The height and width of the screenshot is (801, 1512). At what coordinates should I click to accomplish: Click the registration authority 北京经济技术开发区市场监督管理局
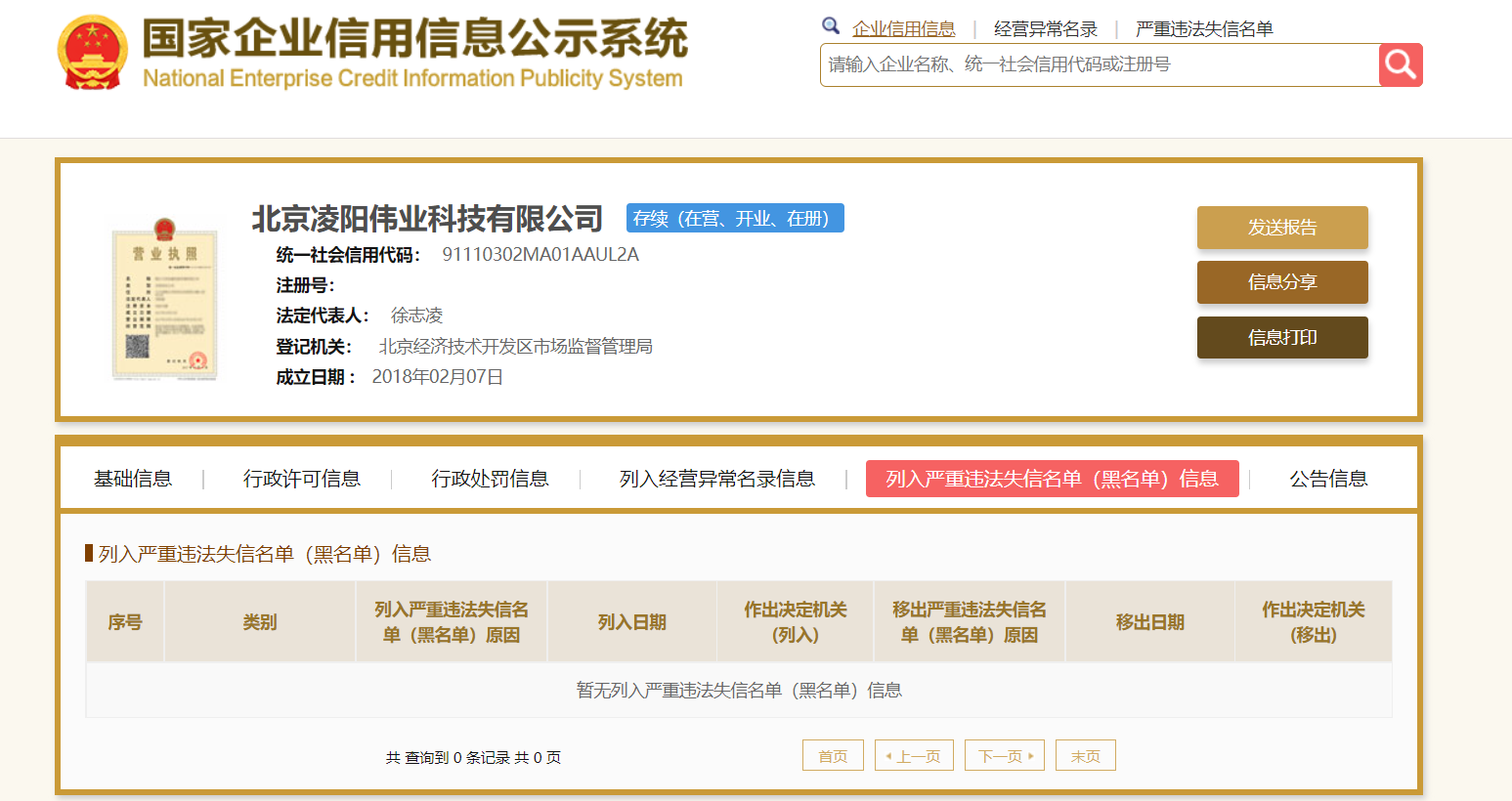pos(515,347)
